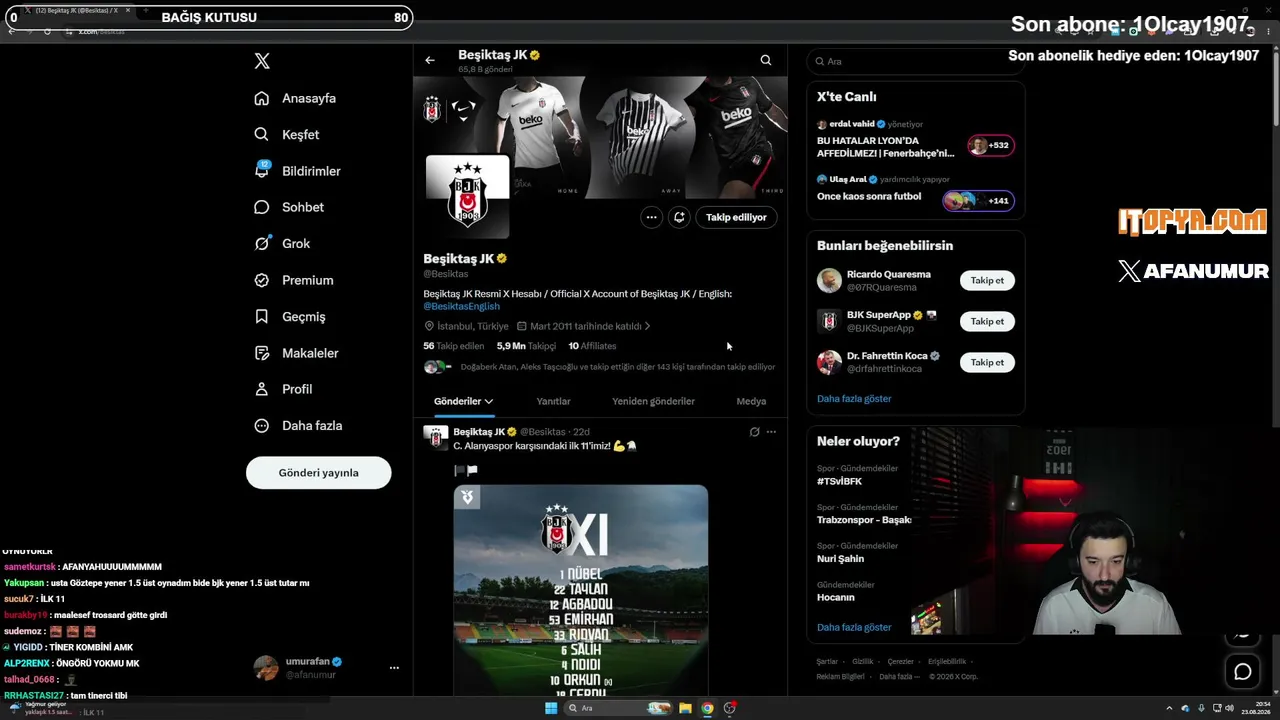Switch to the Medya tab
Image resolution: width=1280 pixels, height=720 pixels.
[x=751, y=401]
